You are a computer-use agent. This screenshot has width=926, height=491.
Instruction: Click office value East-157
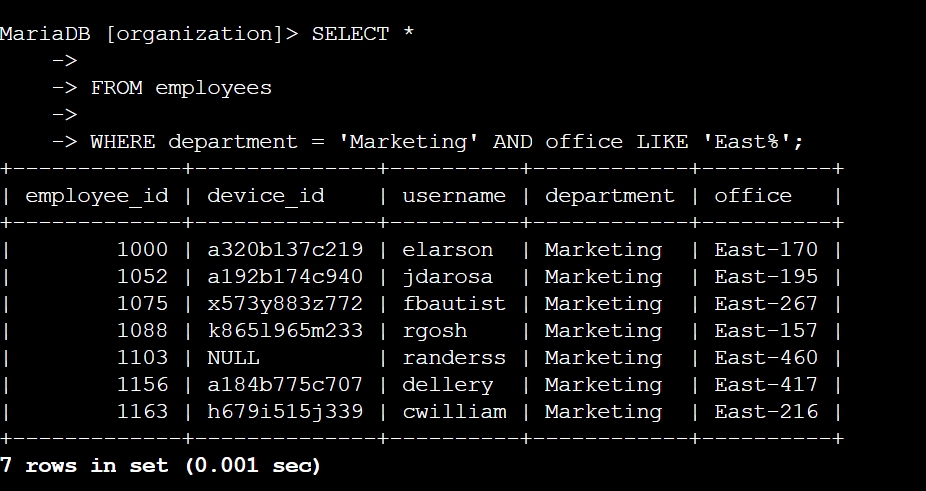pyautogui.click(x=766, y=331)
